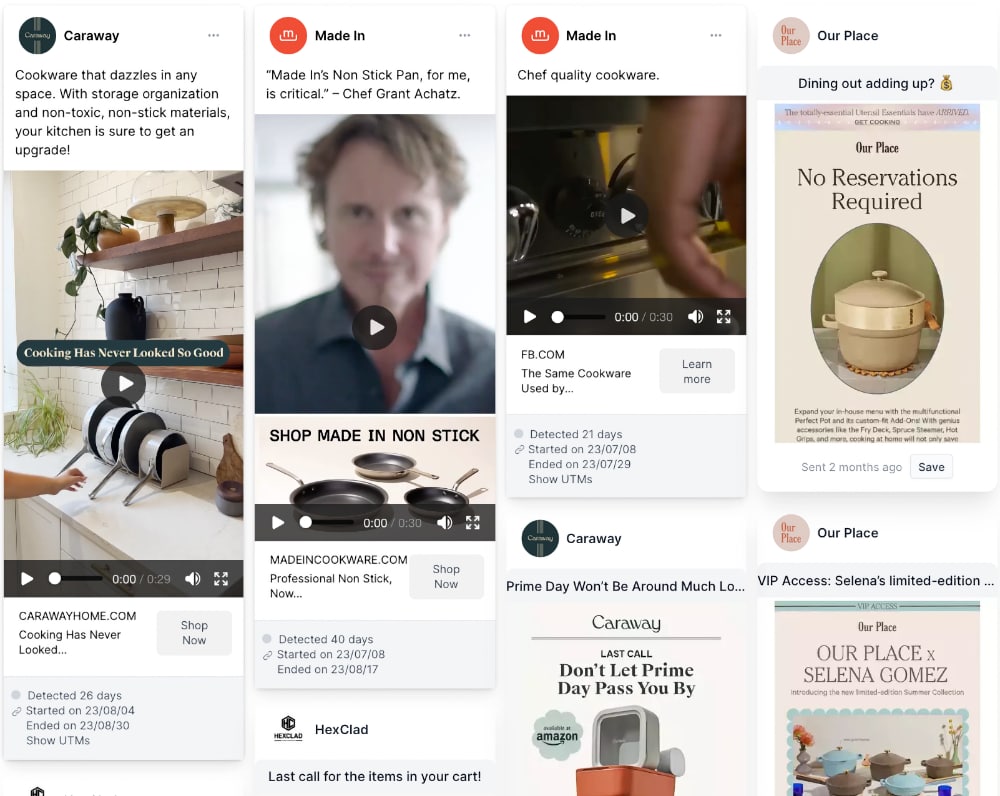Click Learn more on the FB.COM ad

[x=696, y=371]
